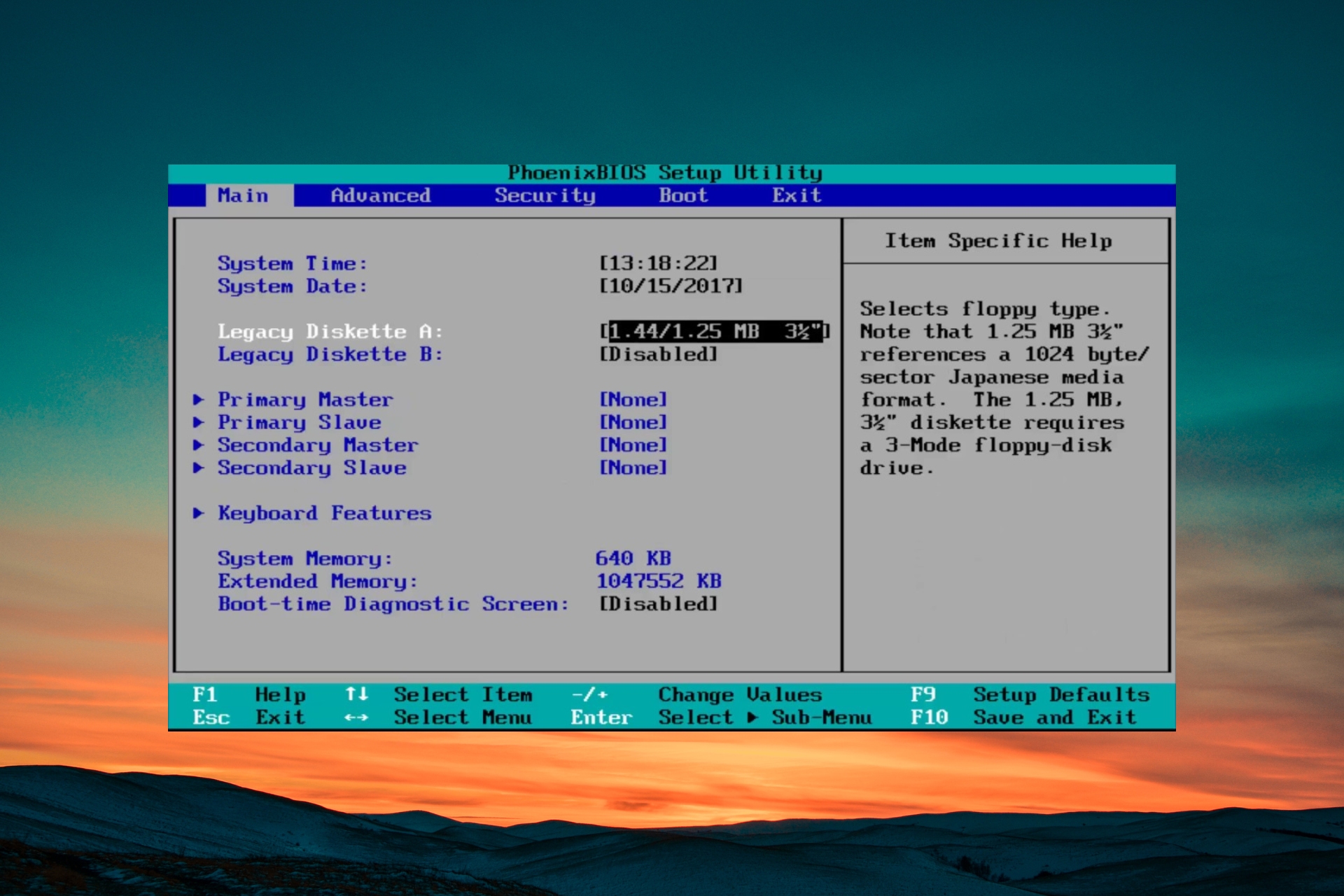This screenshot has width=1344, height=896.
Task: Edit the System Time value field
Action: point(658,263)
